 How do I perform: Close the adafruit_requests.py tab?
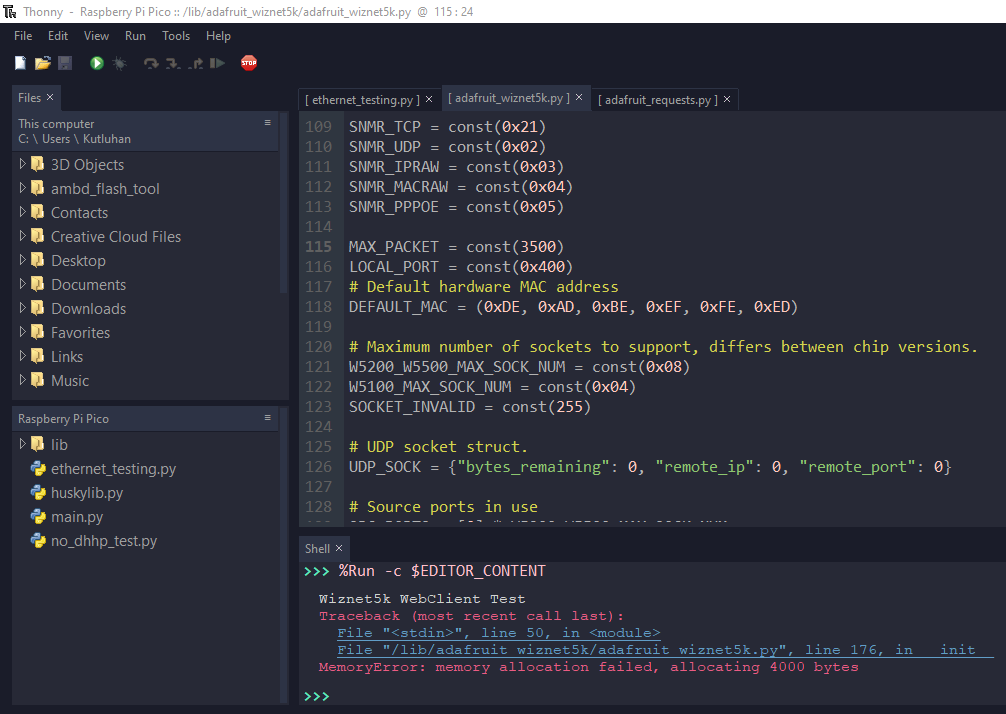[x=727, y=100]
